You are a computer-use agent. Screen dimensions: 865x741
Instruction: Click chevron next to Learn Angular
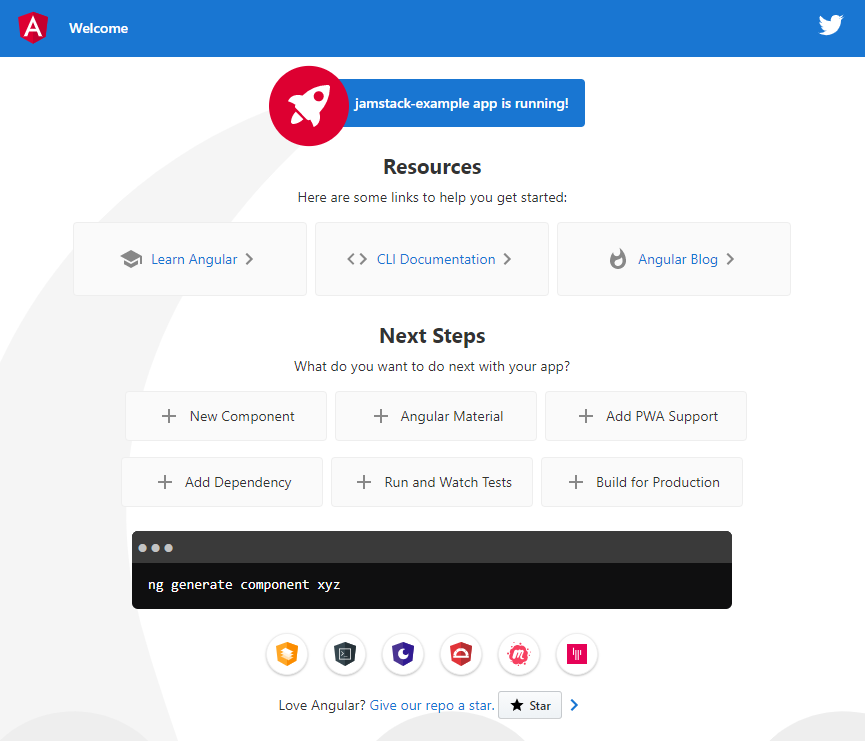(x=249, y=259)
